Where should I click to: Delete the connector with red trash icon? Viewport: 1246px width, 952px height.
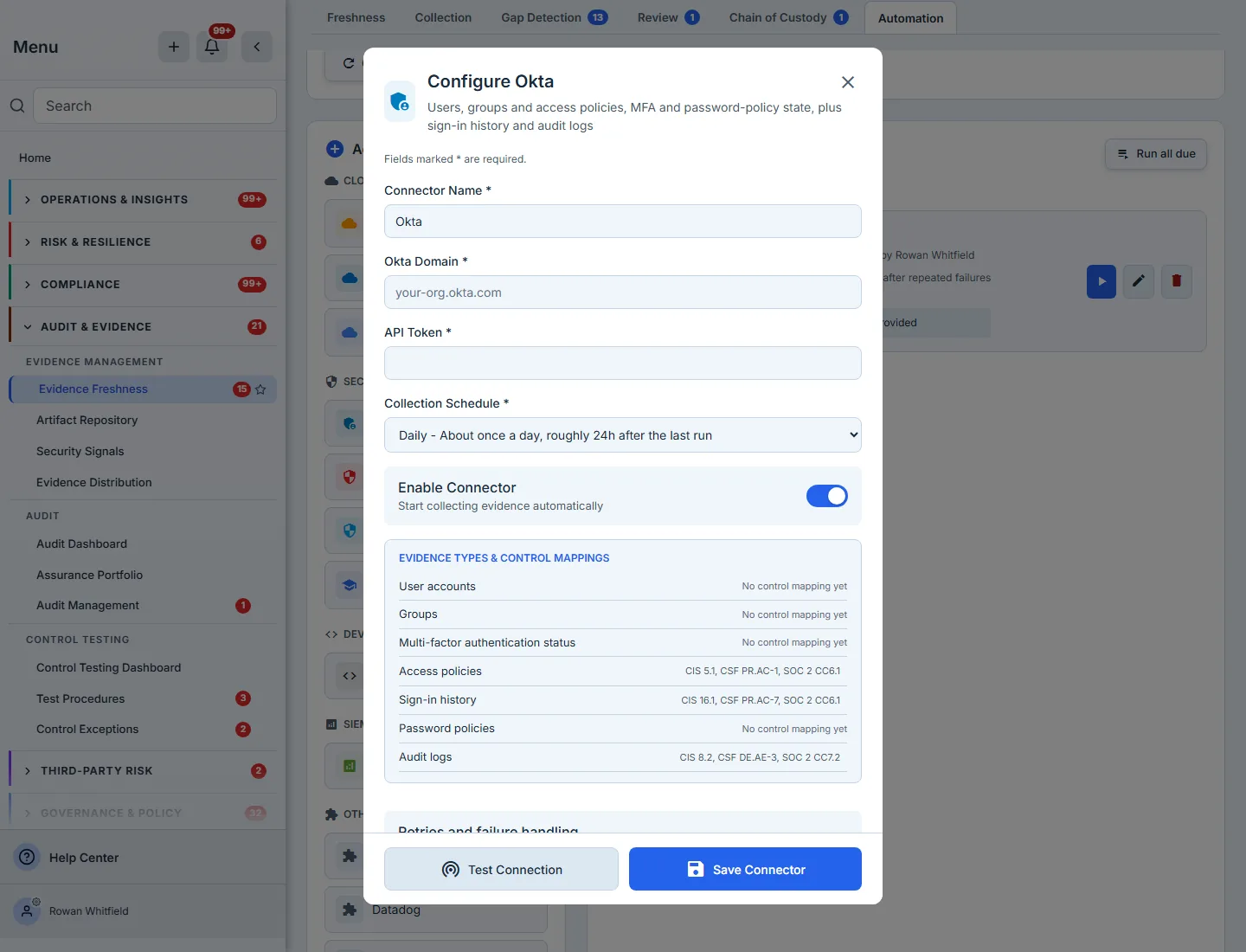click(x=1177, y=281)
